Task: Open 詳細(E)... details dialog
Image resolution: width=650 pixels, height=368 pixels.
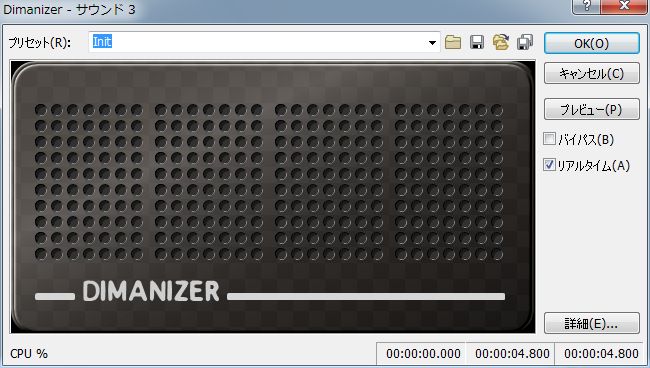Action: tap(592, 323)
